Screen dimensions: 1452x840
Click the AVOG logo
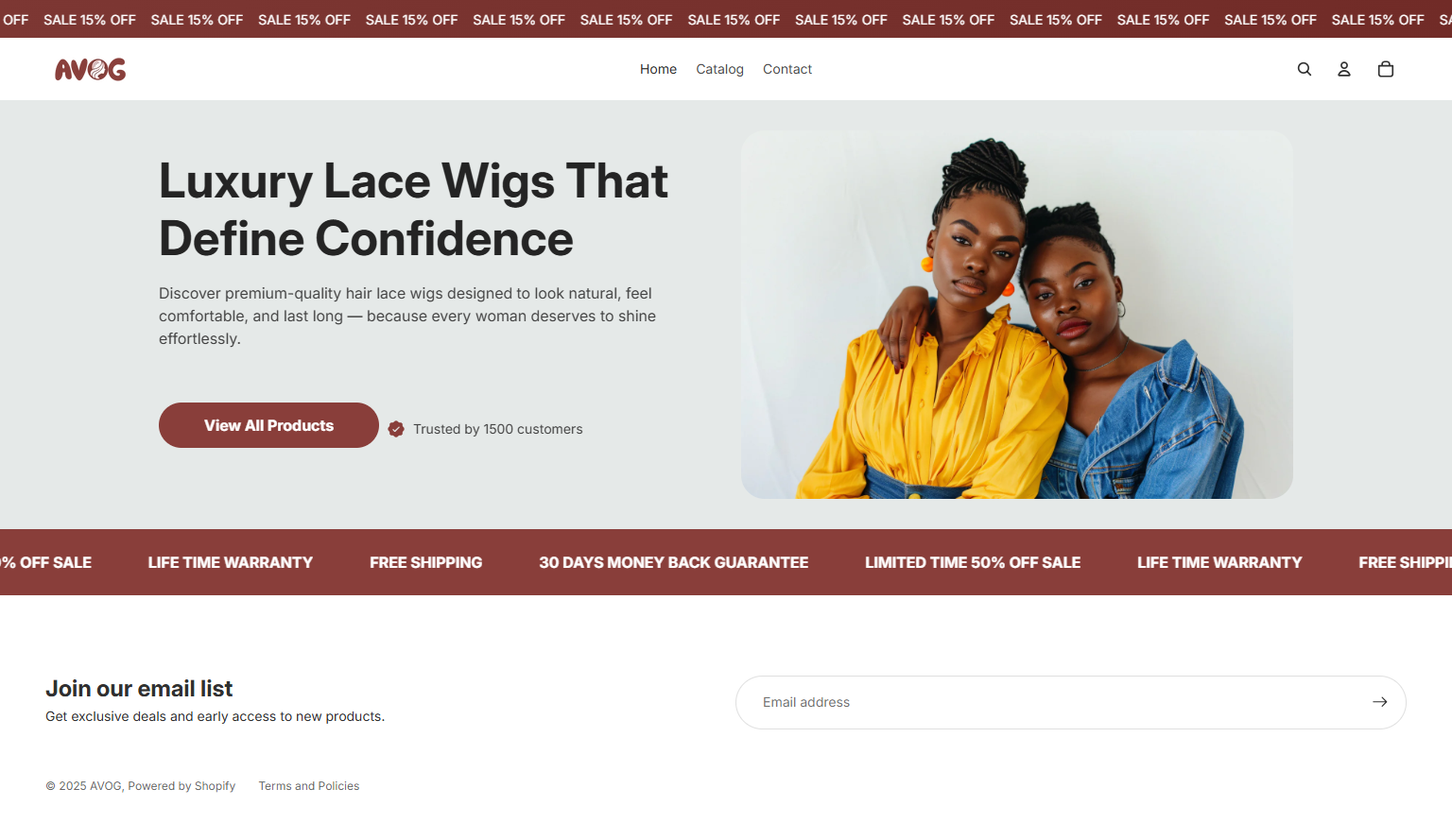[90, 69]
